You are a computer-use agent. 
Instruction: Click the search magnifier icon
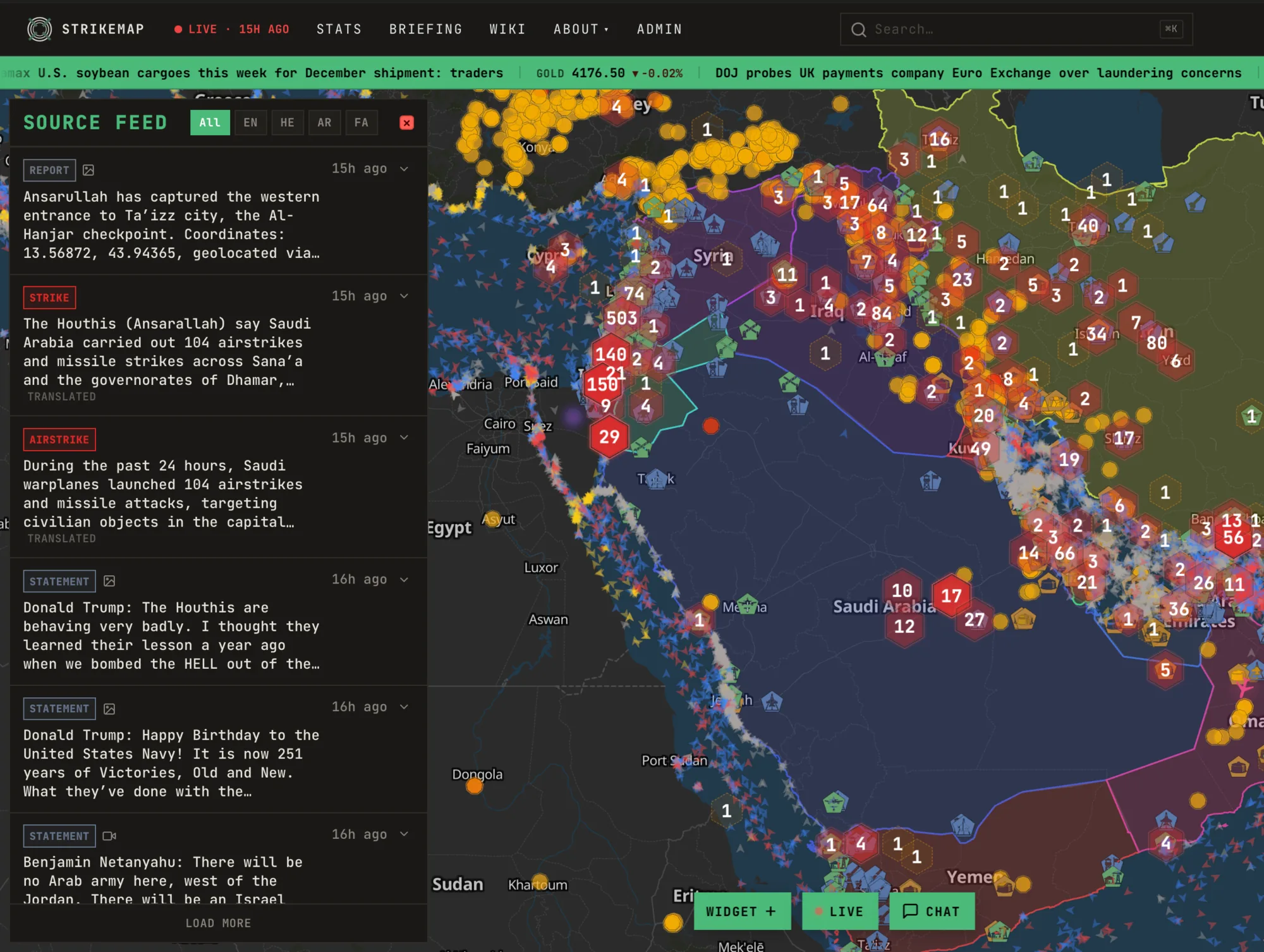coord(858,29)
